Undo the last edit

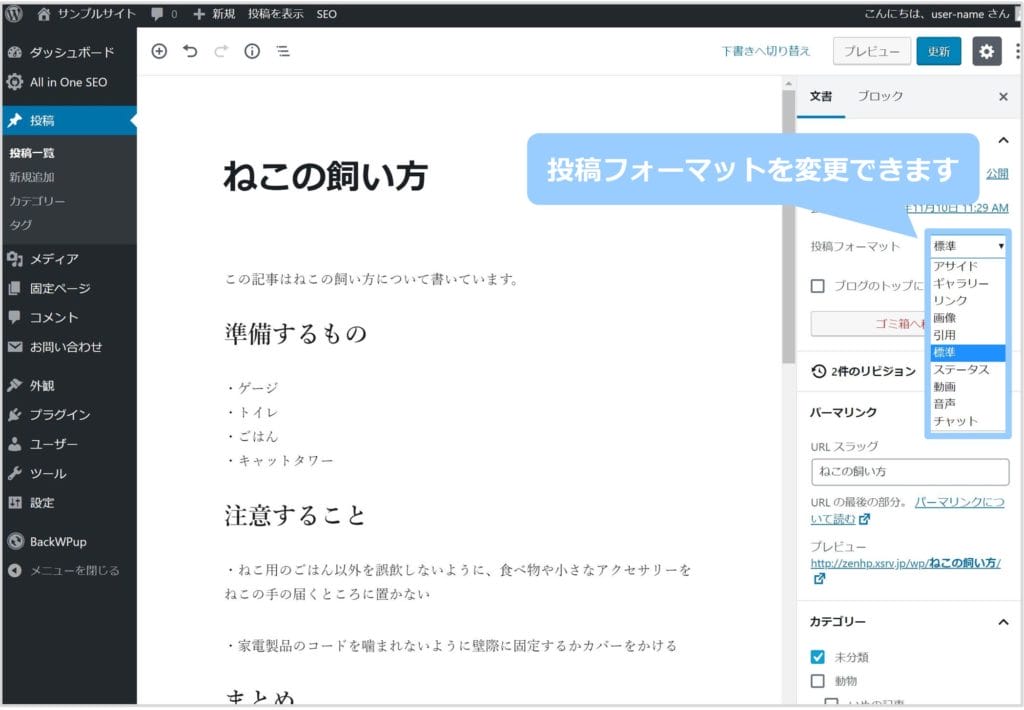190,51
